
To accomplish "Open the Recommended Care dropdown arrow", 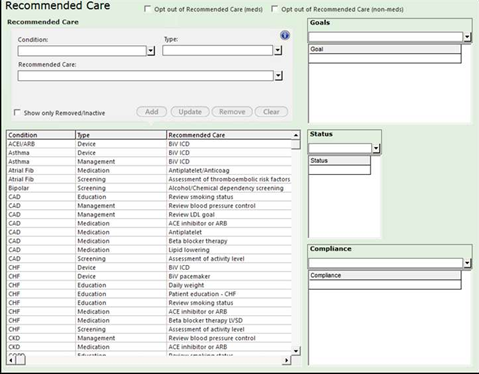I will tap(278, 76).
